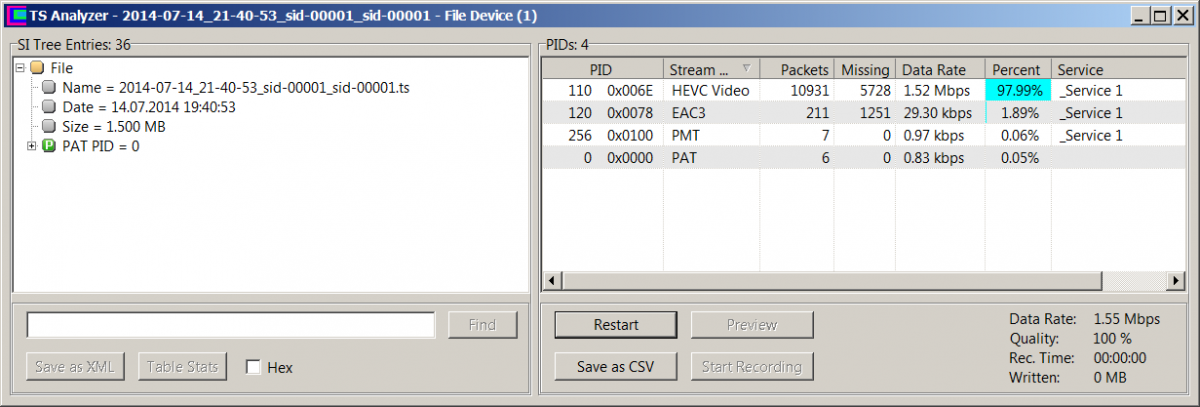Viewport: 1200px width, 407px height.
Task: Click the yellow File node icon
Action: click(x=37, y=68)
